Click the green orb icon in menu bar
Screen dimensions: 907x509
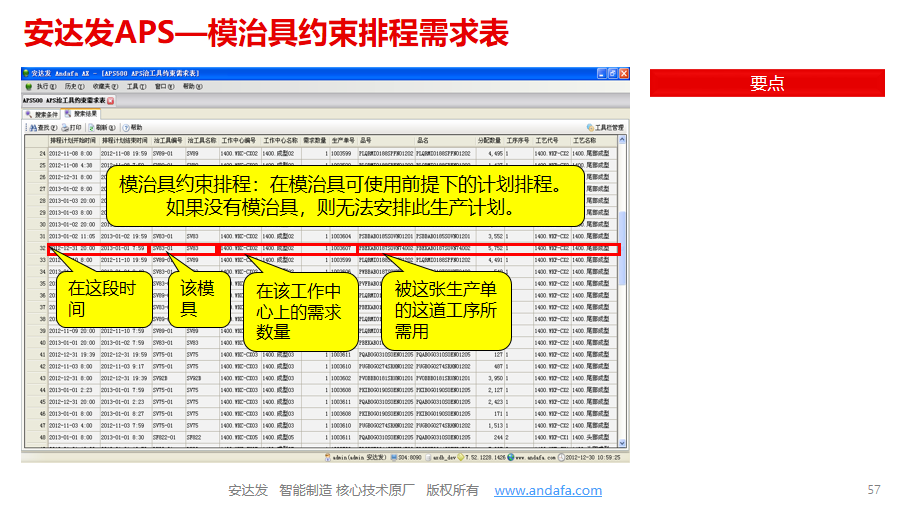coord(28,87)
